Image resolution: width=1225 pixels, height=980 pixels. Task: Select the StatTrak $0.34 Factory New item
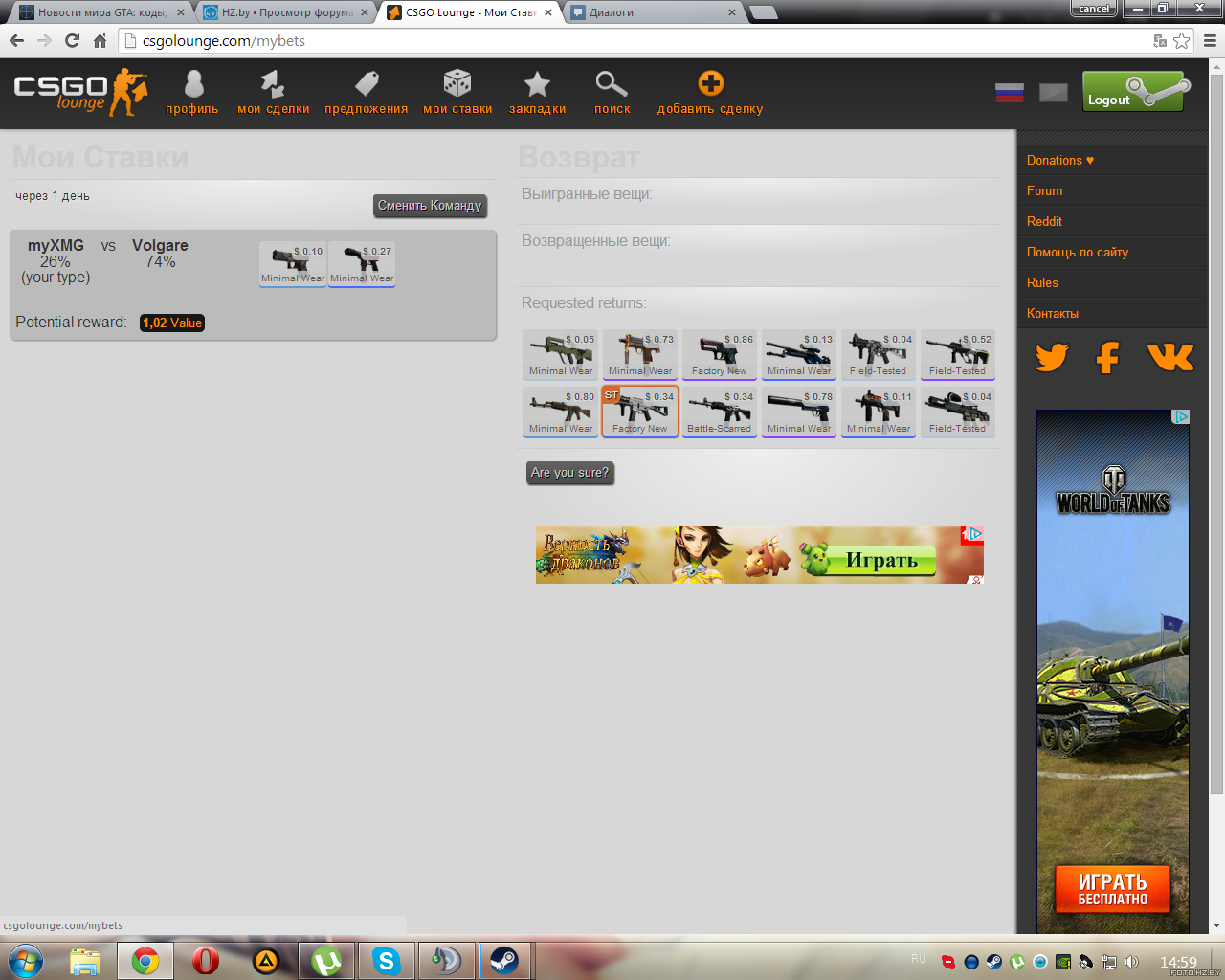click(x=640, y=412)
